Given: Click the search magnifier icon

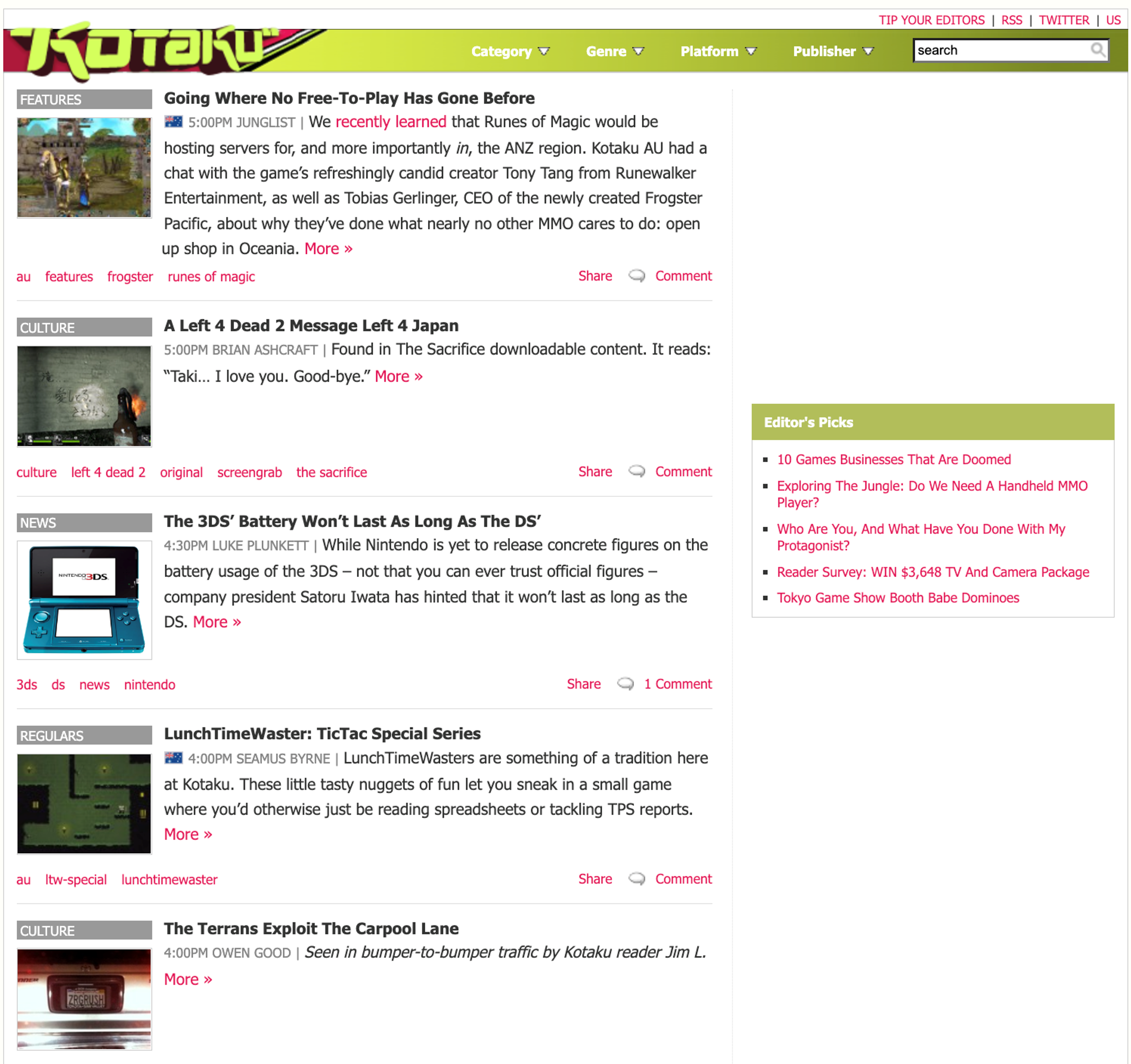Looking at the screenshot, I should click(1098, 50).
